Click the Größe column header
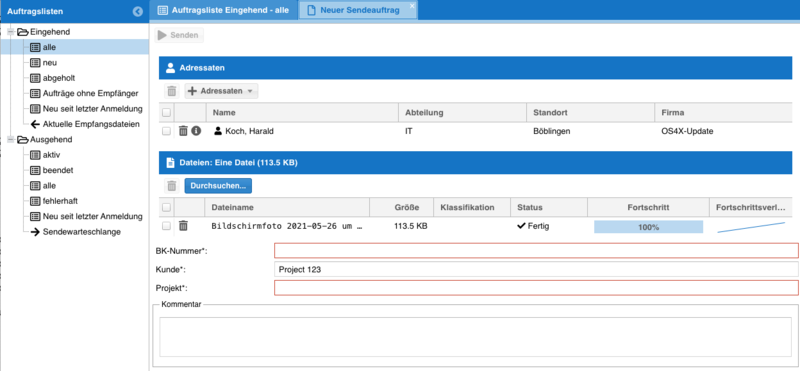This screenshot has width=800, height=371. 401,207
